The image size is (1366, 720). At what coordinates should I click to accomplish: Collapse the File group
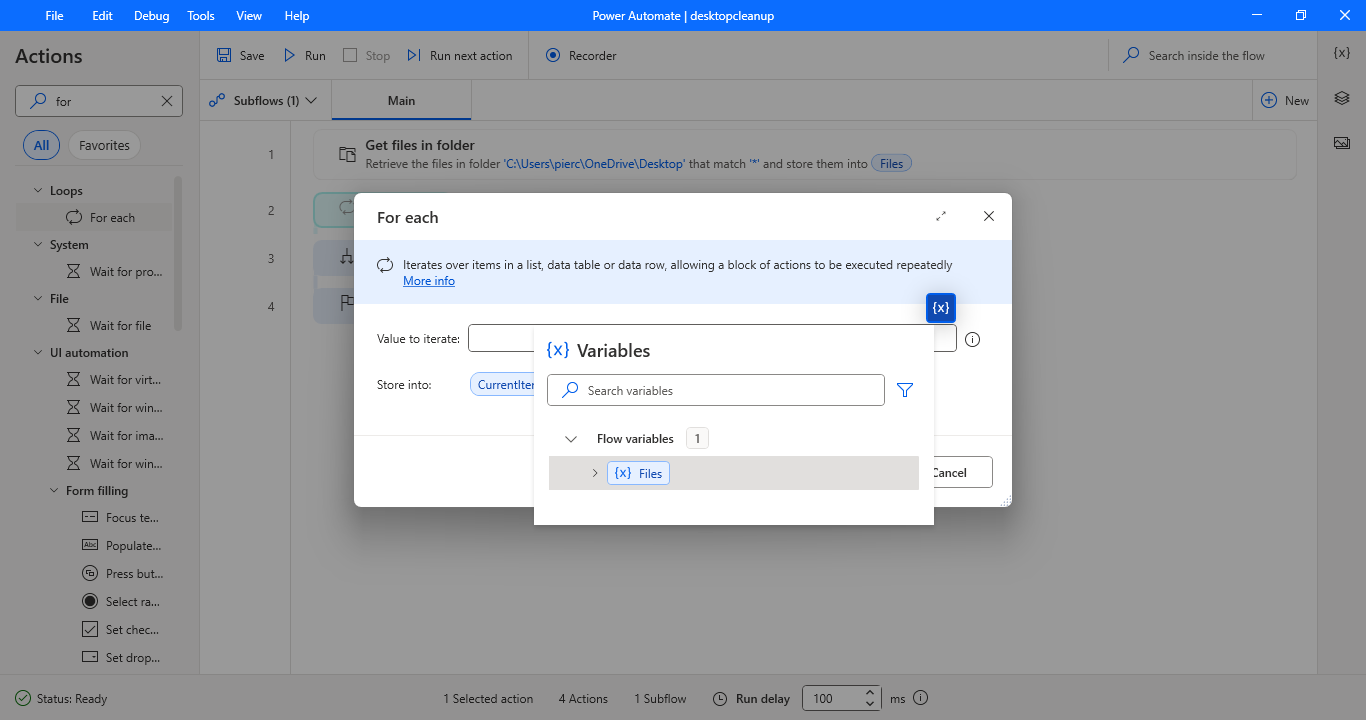pyautogui.click(x=38, y=299)
